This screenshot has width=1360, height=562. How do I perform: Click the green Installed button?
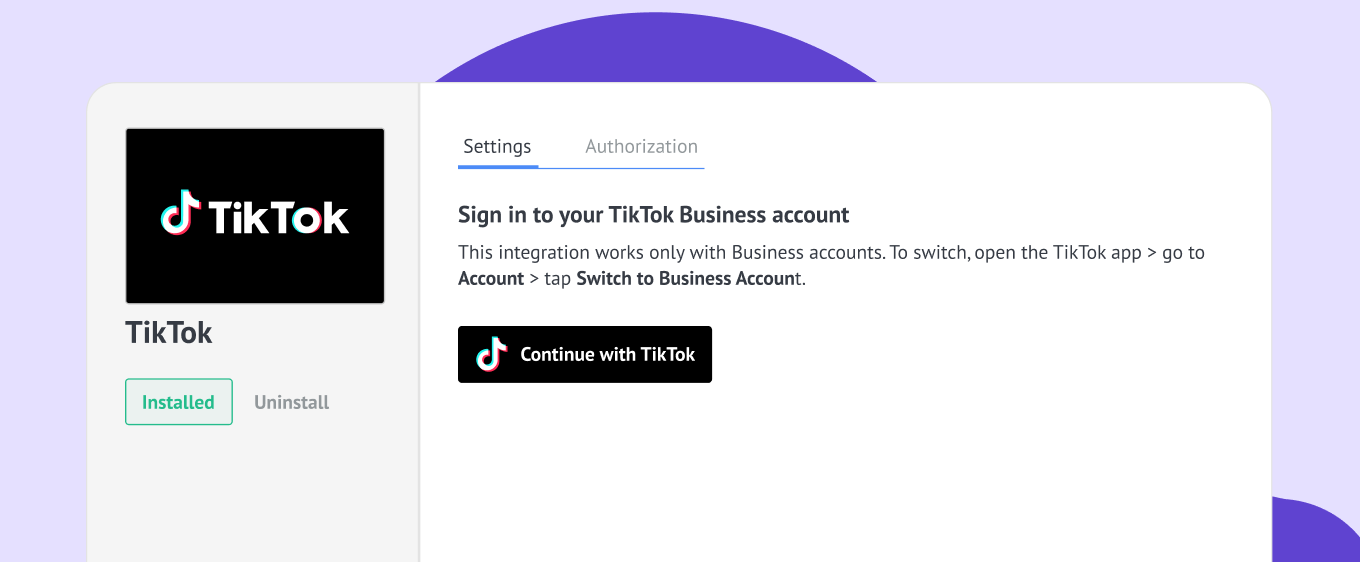tap(178, 402)
